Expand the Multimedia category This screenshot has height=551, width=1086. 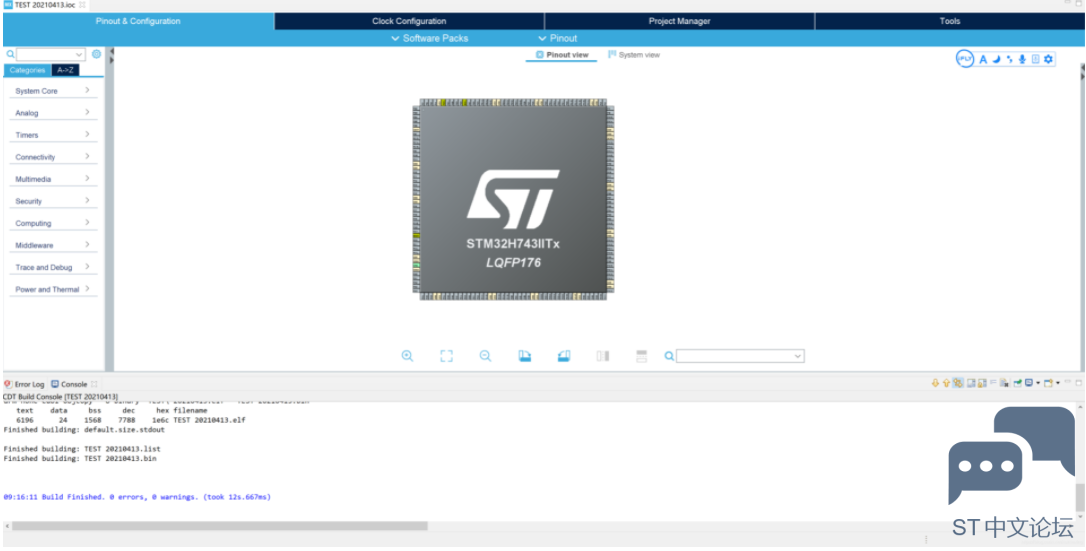tap(53, 179)
